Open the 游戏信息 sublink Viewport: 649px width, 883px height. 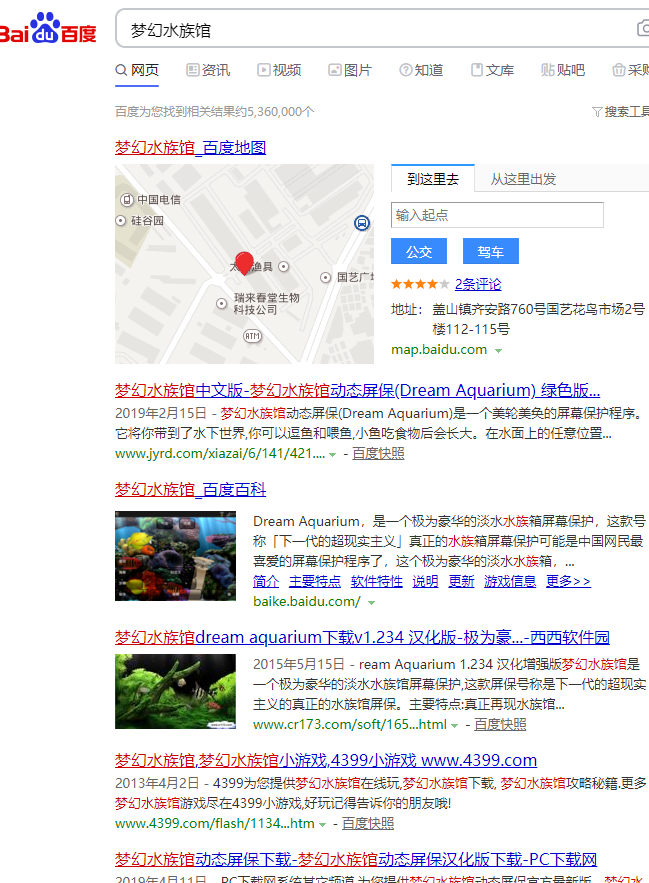click(510, 581)
